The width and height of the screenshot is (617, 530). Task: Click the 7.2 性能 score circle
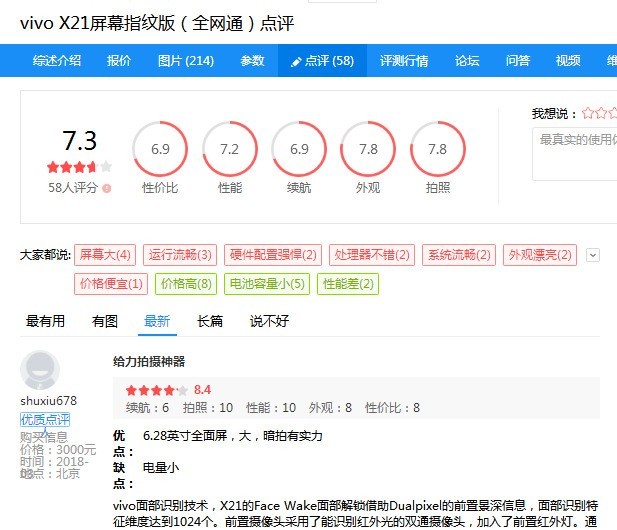(x=230, y=149)
